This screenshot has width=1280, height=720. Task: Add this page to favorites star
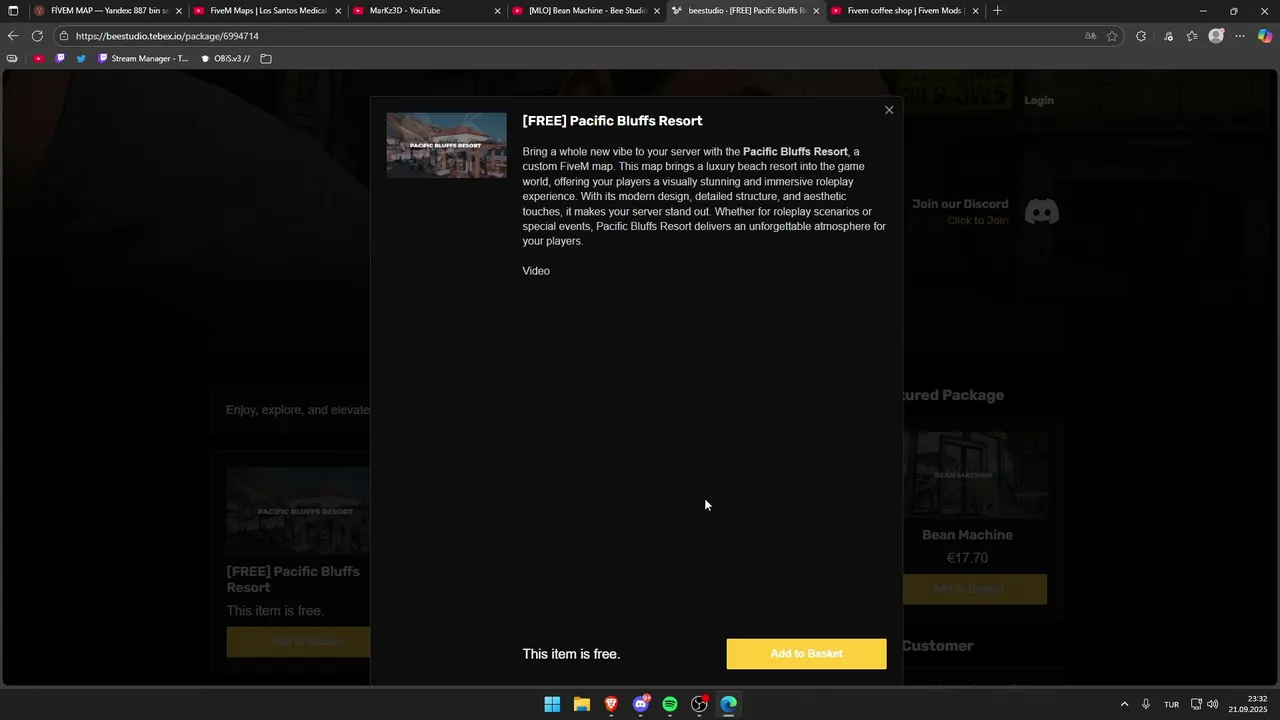[1112, 36]
